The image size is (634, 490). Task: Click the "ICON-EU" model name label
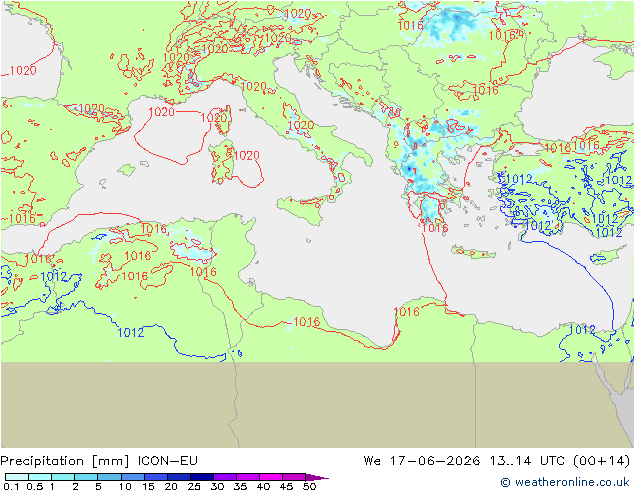[167, 461]
